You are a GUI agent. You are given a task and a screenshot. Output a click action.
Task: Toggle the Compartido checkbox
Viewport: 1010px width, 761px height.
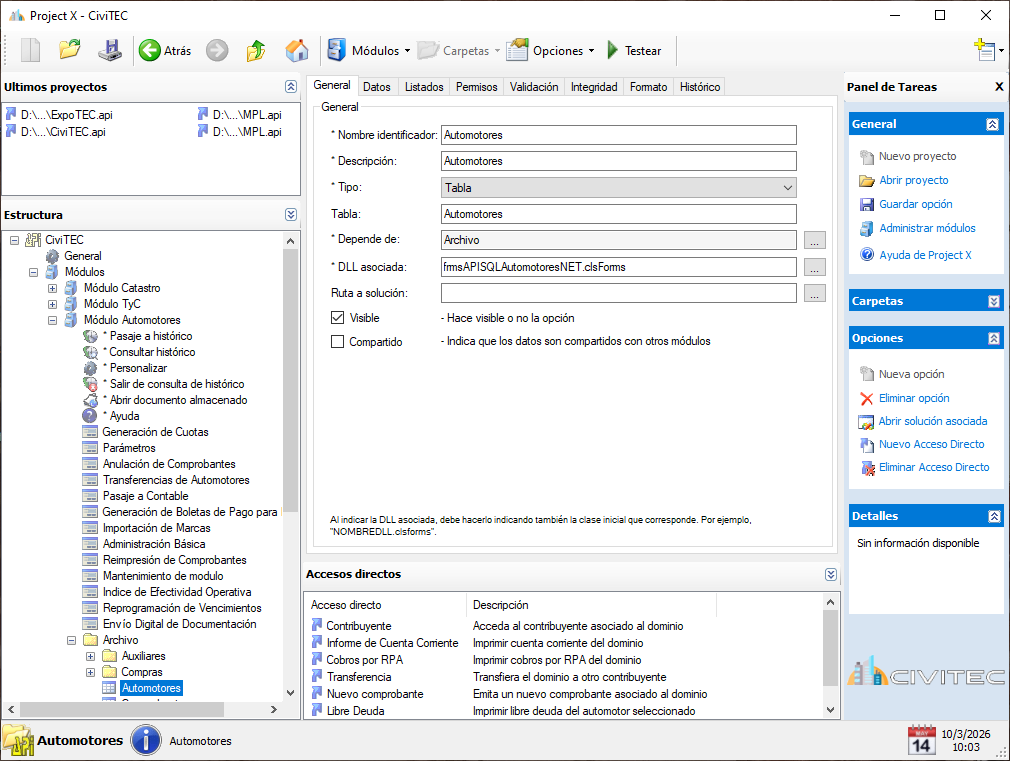(338, 342)
